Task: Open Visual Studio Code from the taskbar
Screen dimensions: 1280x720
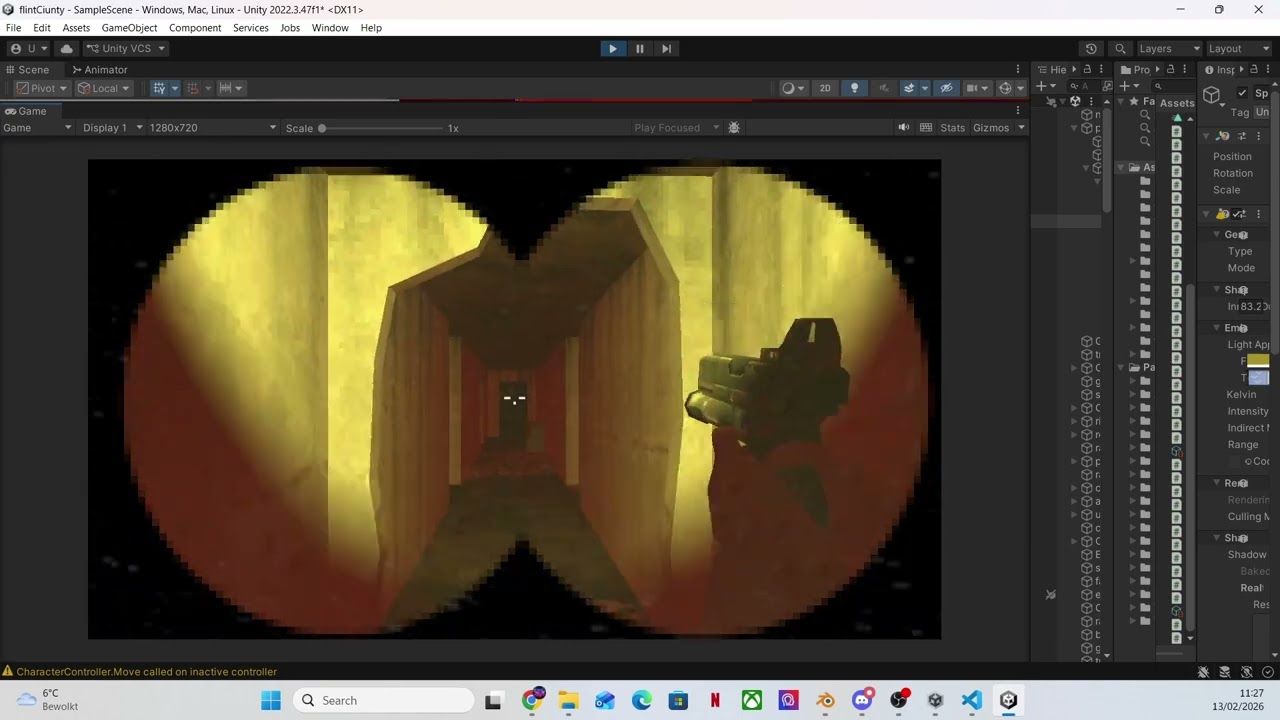Action: pyautogui.click(x=971, y=701)
